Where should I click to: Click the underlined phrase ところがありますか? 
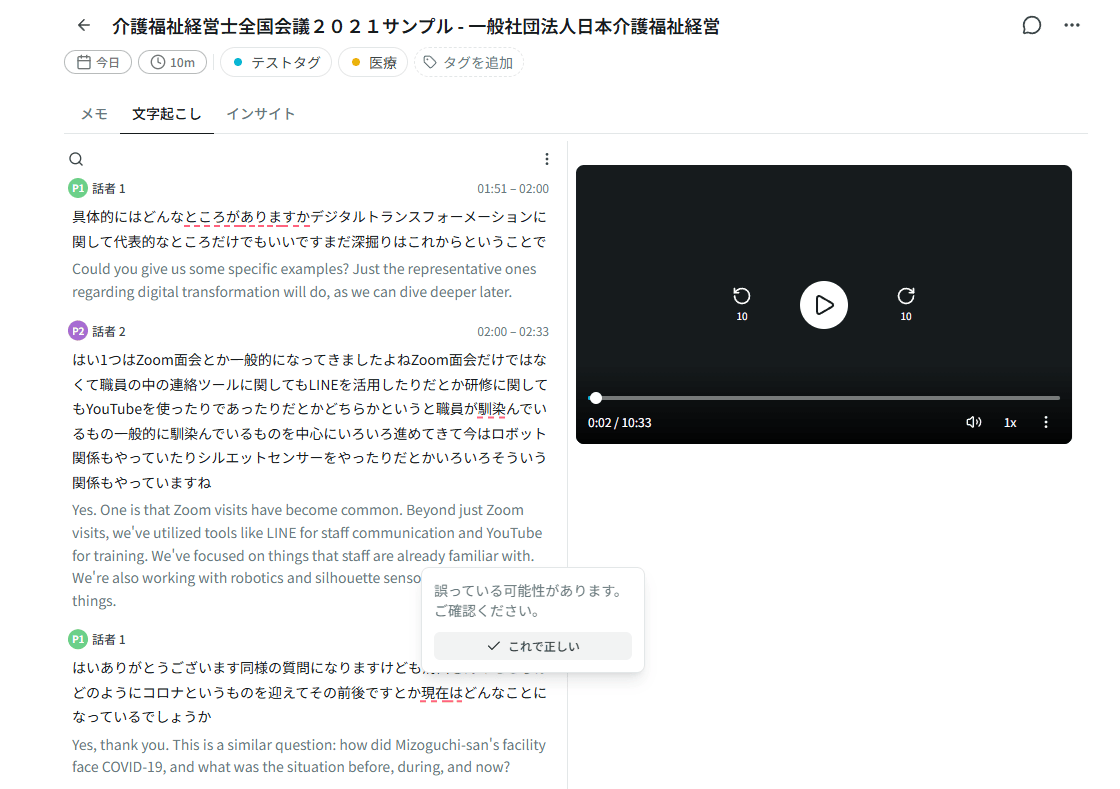point(248,217)
